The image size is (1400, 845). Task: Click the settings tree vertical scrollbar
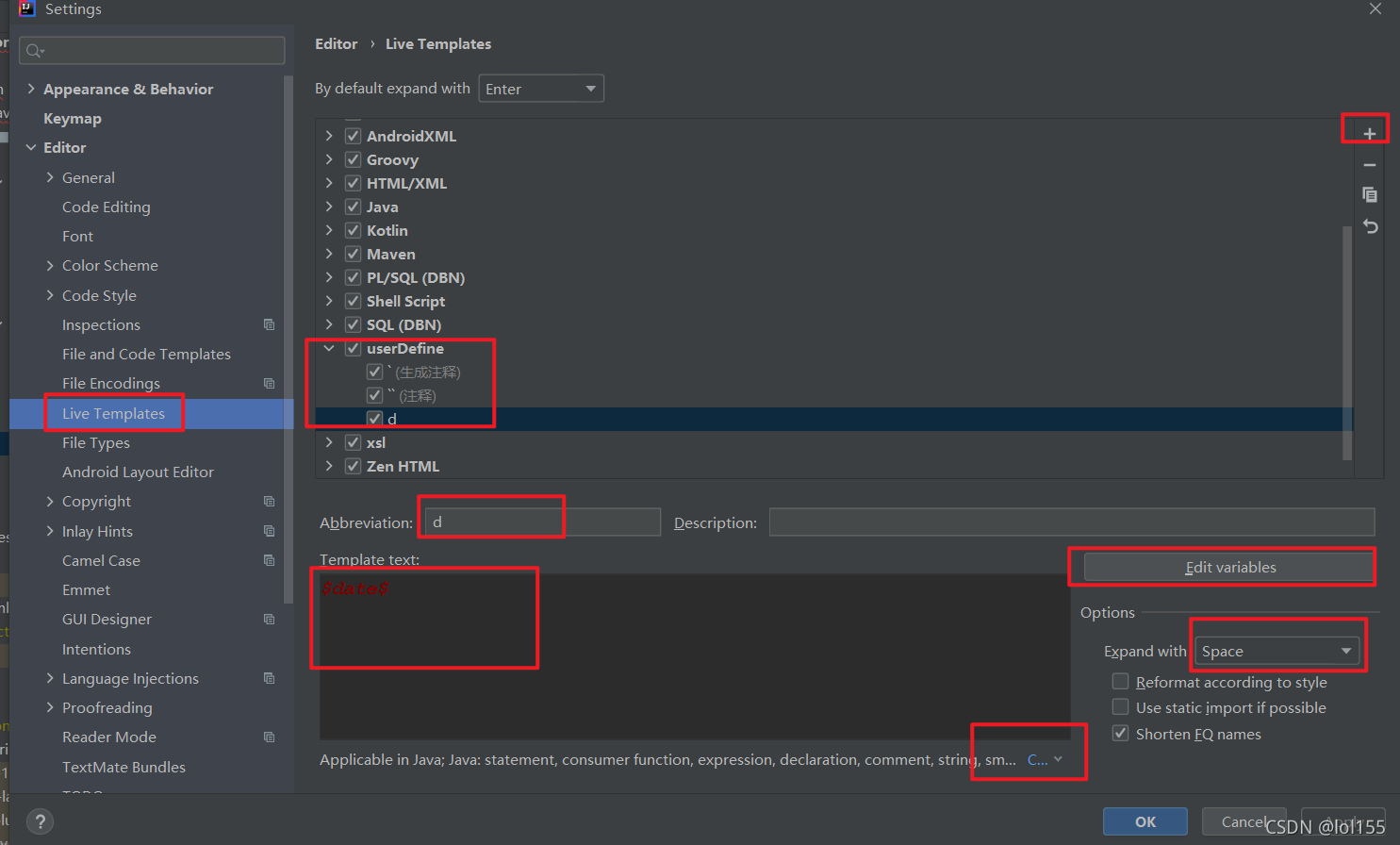click(x=288, y=340)
